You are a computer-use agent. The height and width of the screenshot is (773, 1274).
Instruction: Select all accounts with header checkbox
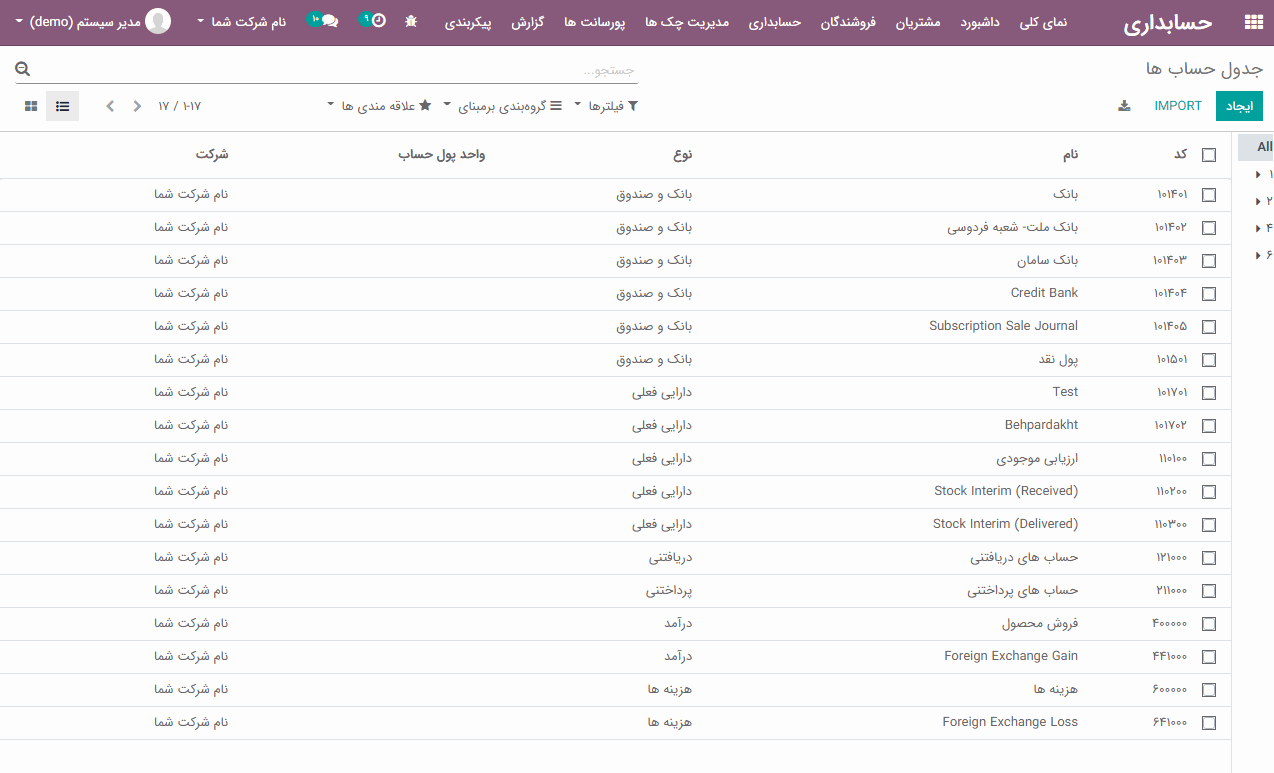[x=1209, y=155]
